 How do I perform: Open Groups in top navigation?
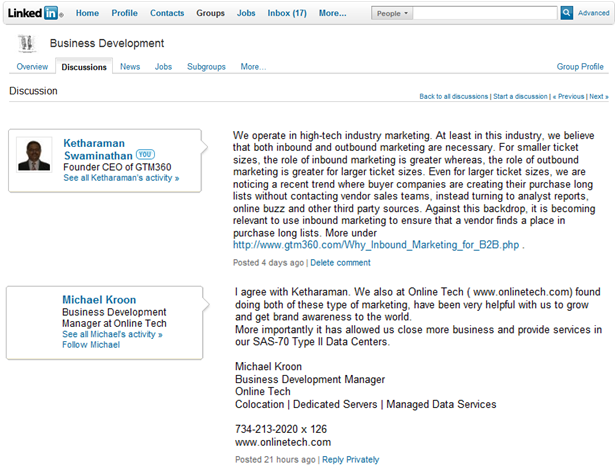(211, 13)
